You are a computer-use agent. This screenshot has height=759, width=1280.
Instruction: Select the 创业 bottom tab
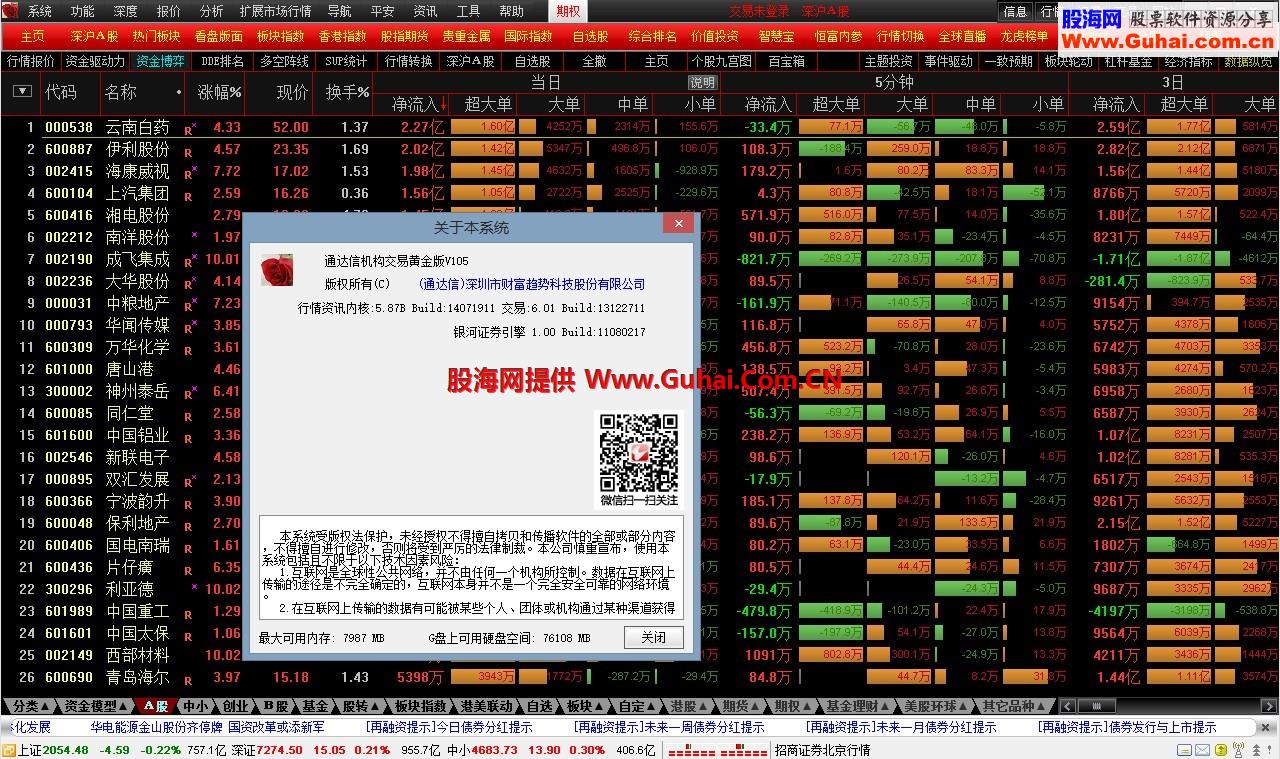pos(233,706)
